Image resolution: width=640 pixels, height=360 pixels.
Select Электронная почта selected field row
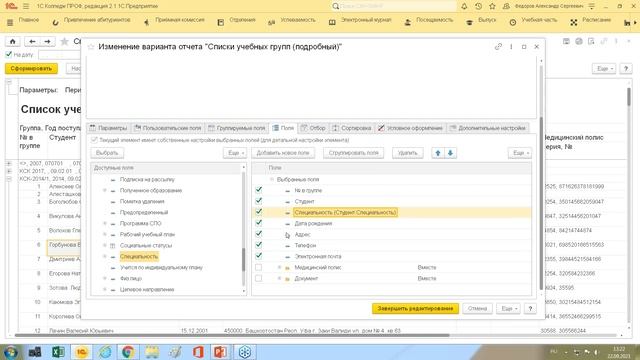pyautogui.click(x=391, y=256)
